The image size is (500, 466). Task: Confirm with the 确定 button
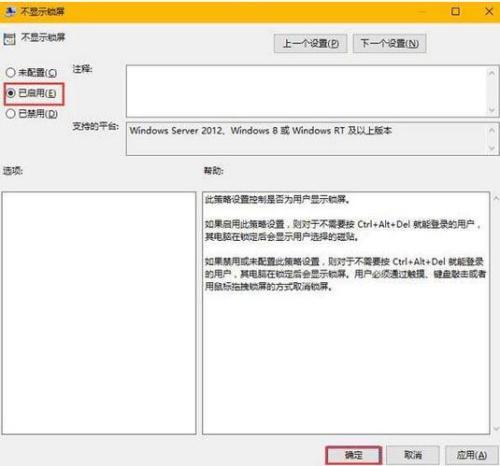coord(353,455)
